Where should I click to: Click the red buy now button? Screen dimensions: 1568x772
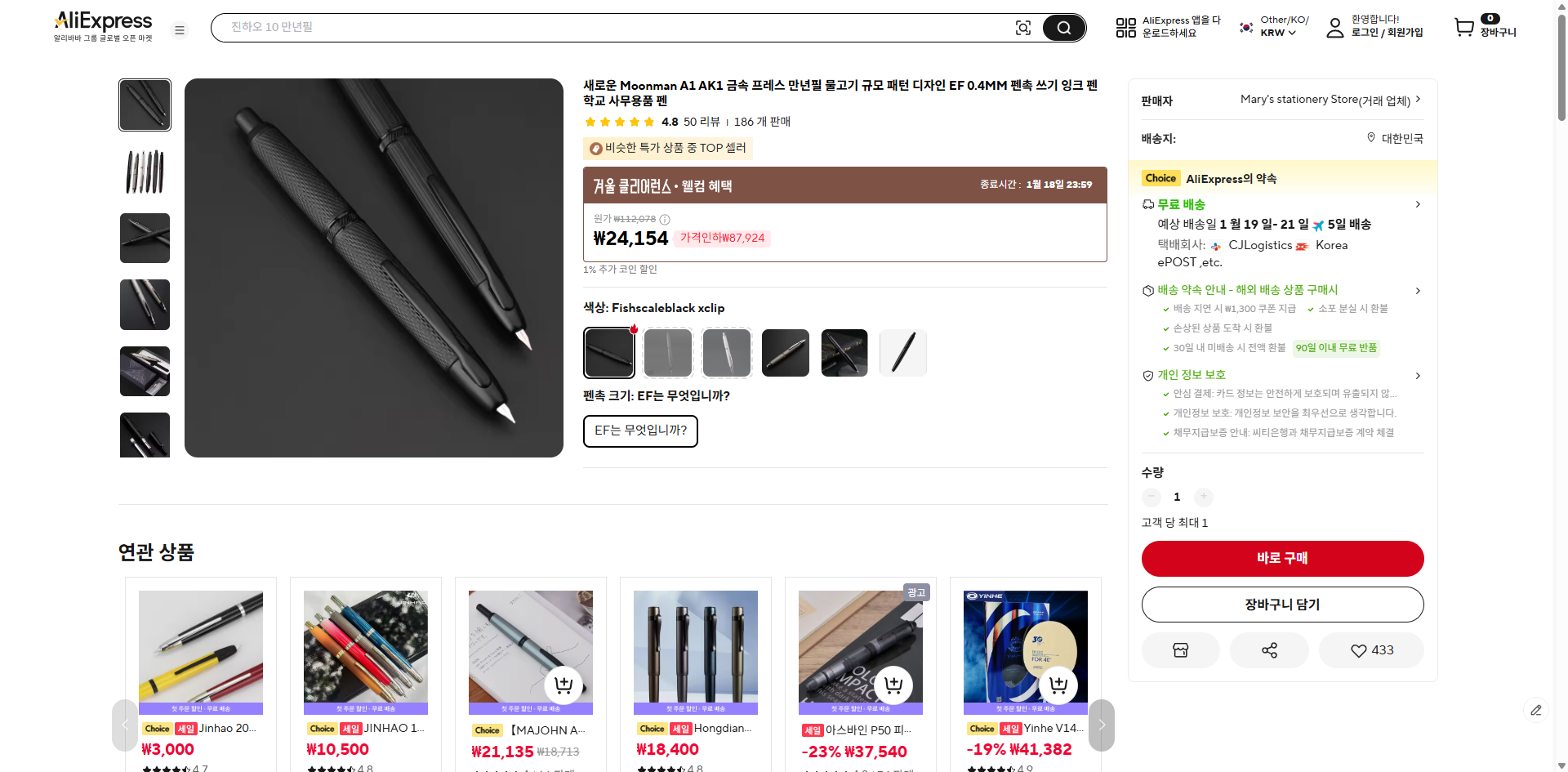[x=1282, y=558]
